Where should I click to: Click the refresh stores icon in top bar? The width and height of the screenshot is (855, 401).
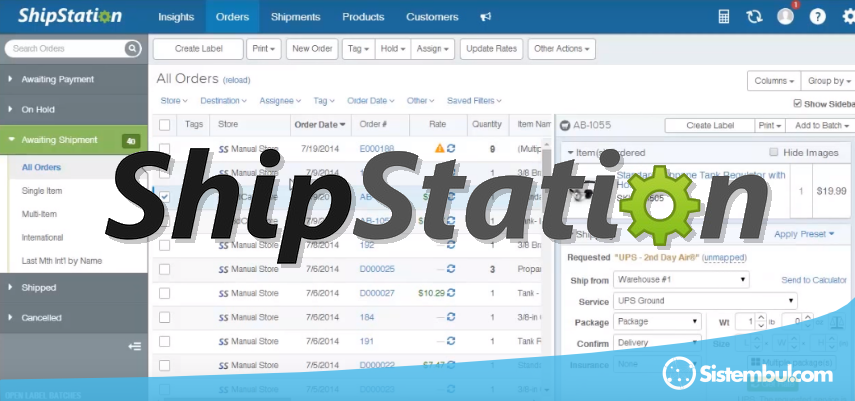pyautogui.click(x=754, y=16)
